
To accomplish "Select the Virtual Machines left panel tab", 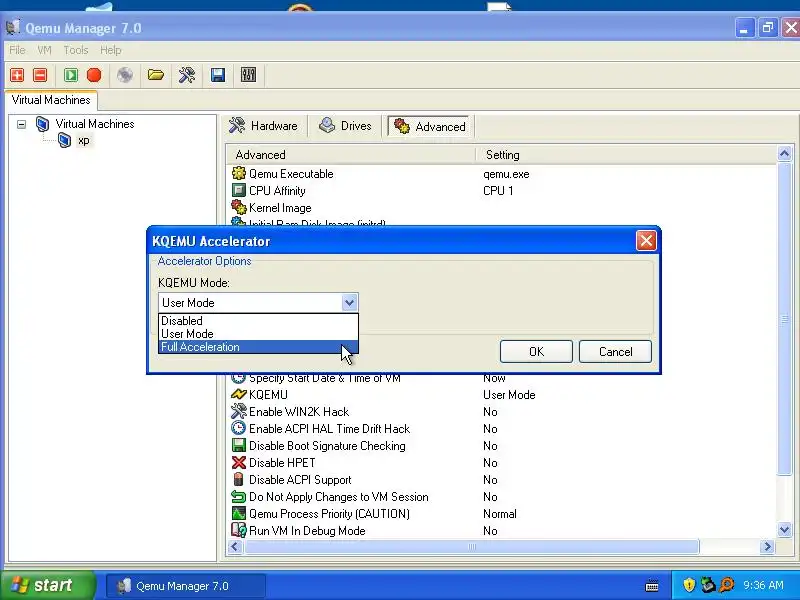I will coord(51,100).
